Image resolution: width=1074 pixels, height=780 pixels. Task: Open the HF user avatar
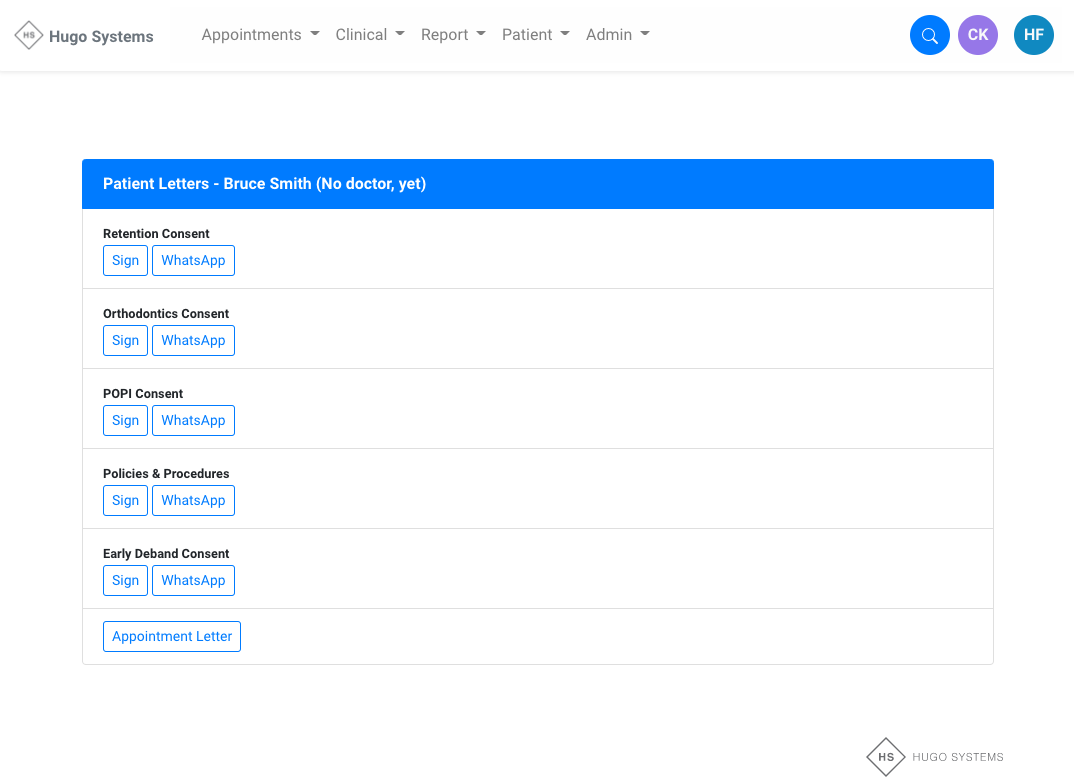pos(1033,35)
